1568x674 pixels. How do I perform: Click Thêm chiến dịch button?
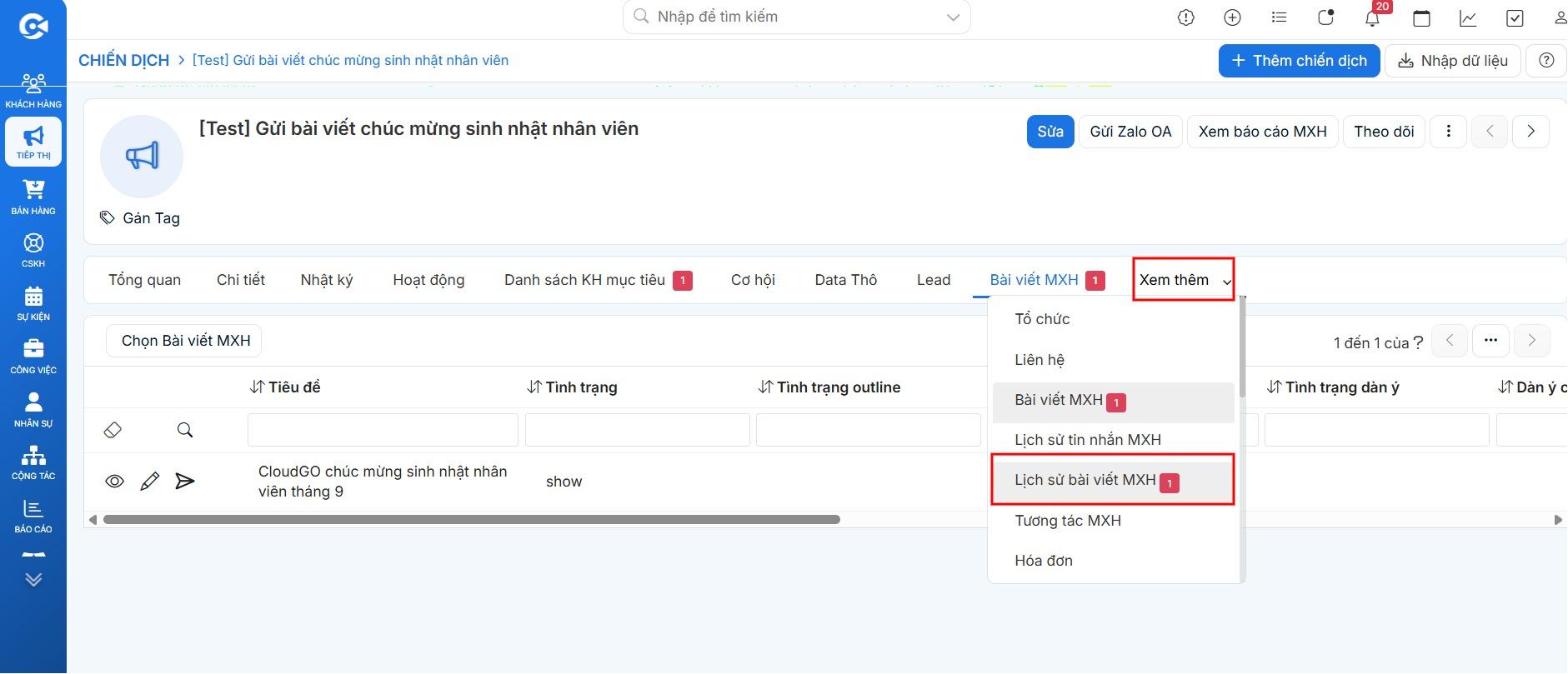tap(1299, 61)
